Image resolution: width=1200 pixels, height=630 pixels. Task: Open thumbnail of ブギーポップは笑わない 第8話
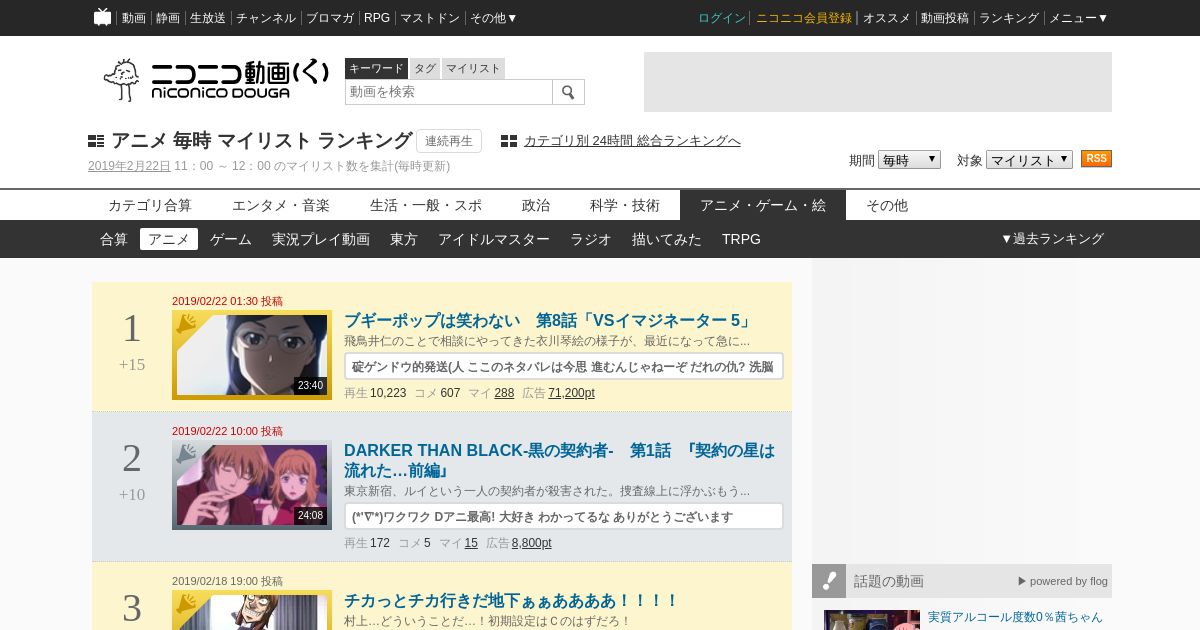[252, 355]
